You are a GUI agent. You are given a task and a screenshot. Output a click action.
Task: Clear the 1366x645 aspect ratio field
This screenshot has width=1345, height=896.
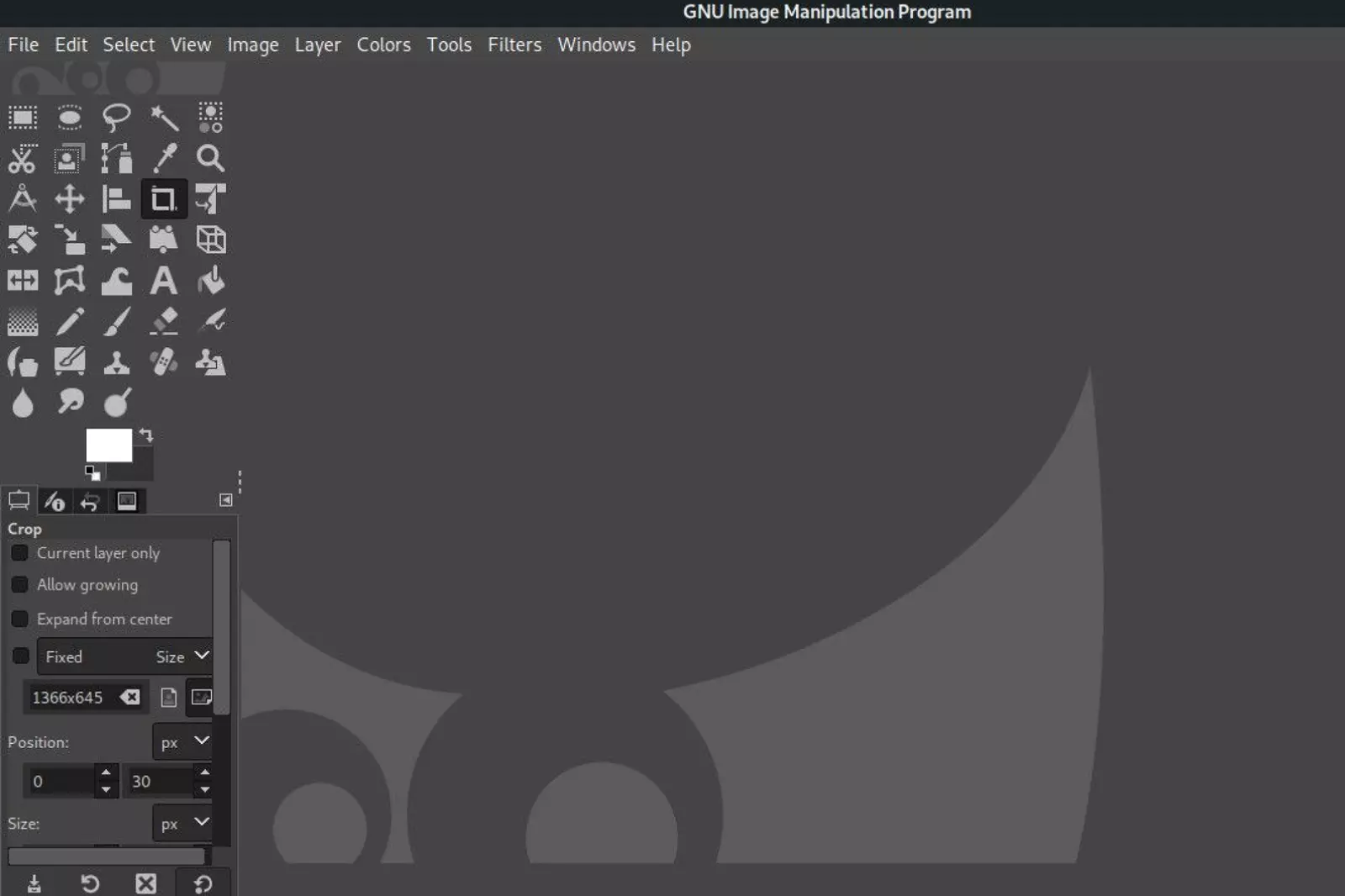[x=131, y=697]
